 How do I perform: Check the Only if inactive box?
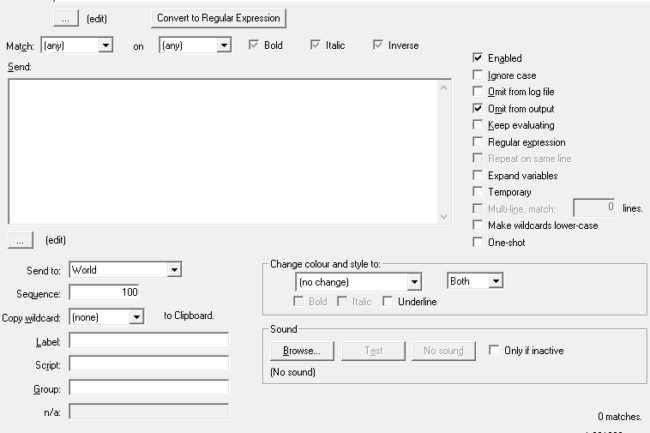point(494,349)
